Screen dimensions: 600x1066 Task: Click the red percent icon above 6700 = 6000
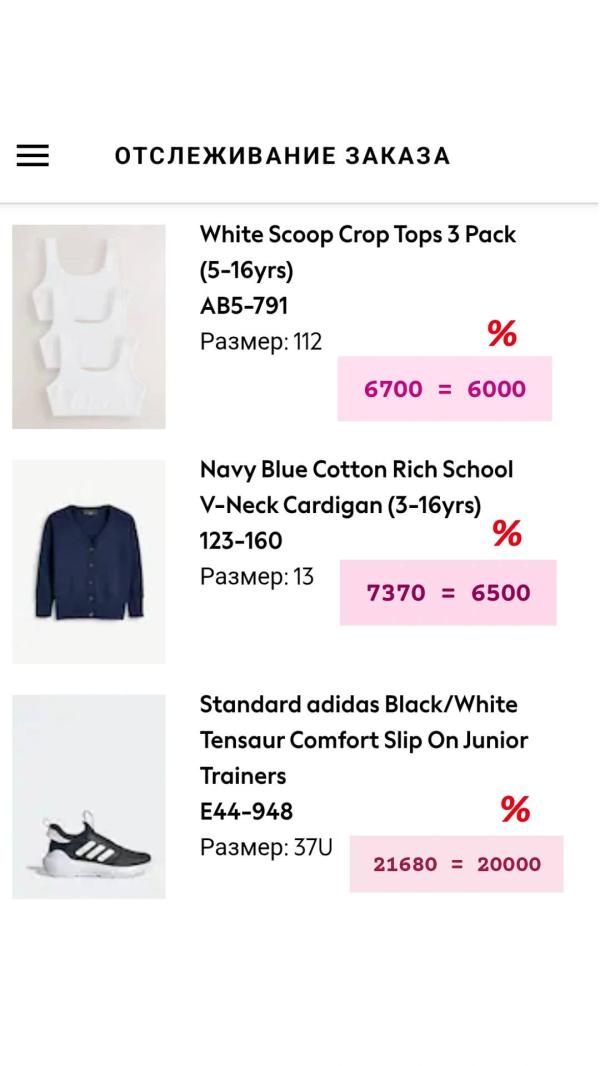[502, 333]
